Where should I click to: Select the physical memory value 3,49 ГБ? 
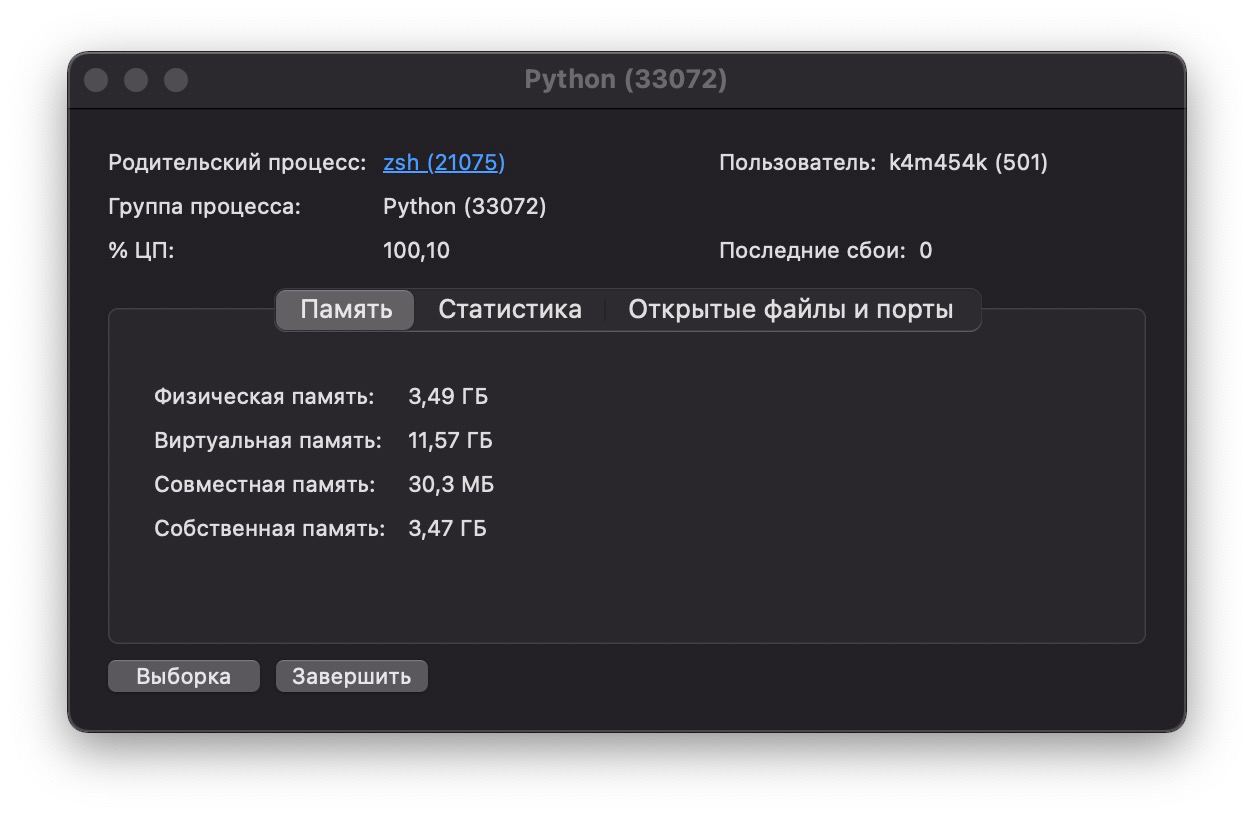448,397
